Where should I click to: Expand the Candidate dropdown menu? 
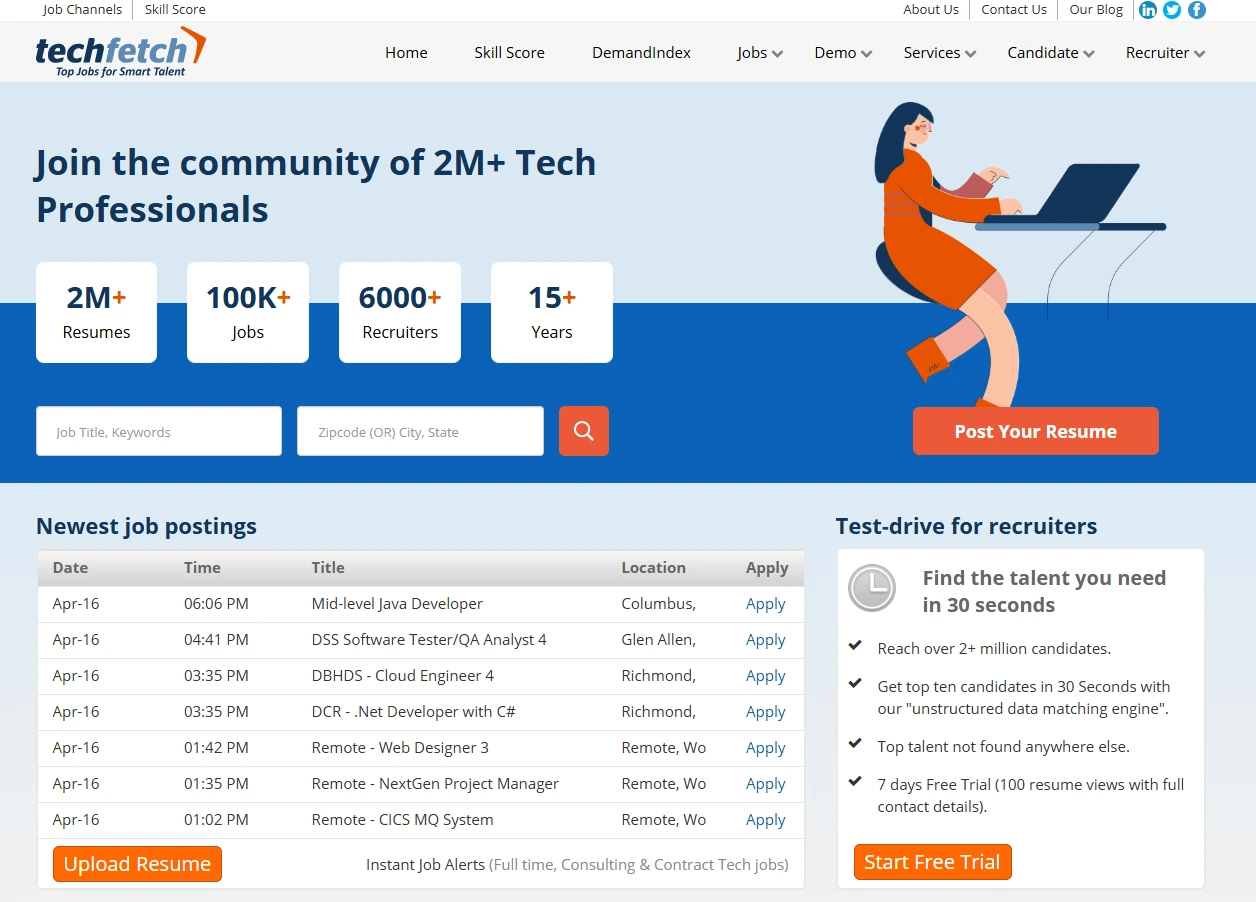[1051, 53]
